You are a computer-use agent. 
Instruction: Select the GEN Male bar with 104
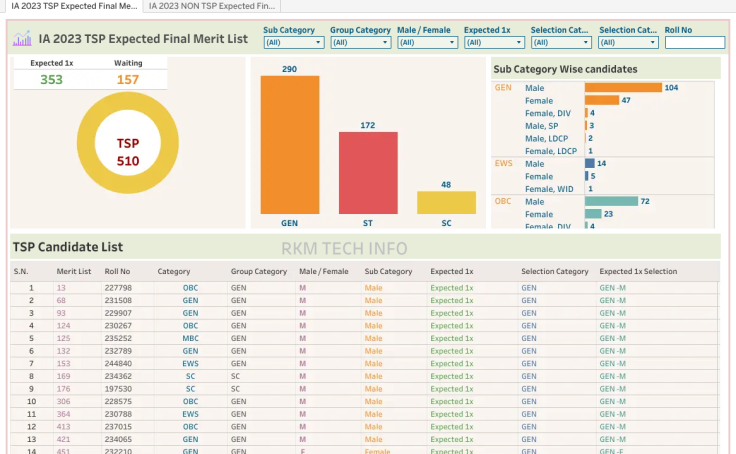coord(623,88)
